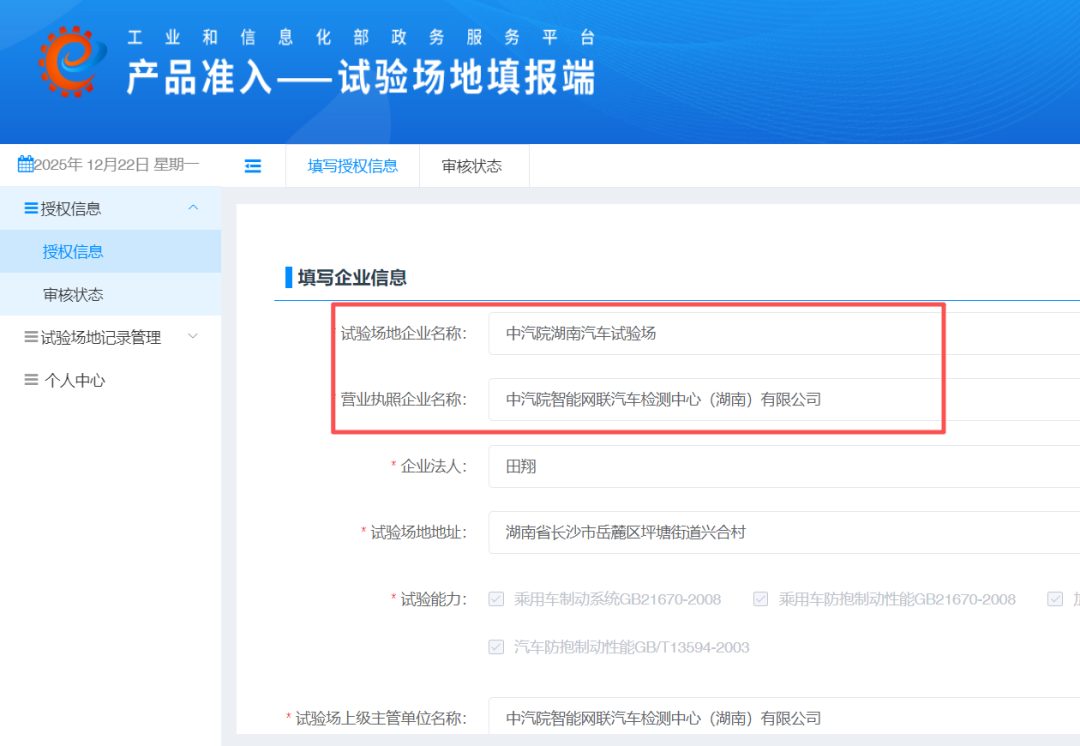Click the 试验场地企业名称 input field
The height and width of the screenshot is (746, 1080).
tap(780, 334)
